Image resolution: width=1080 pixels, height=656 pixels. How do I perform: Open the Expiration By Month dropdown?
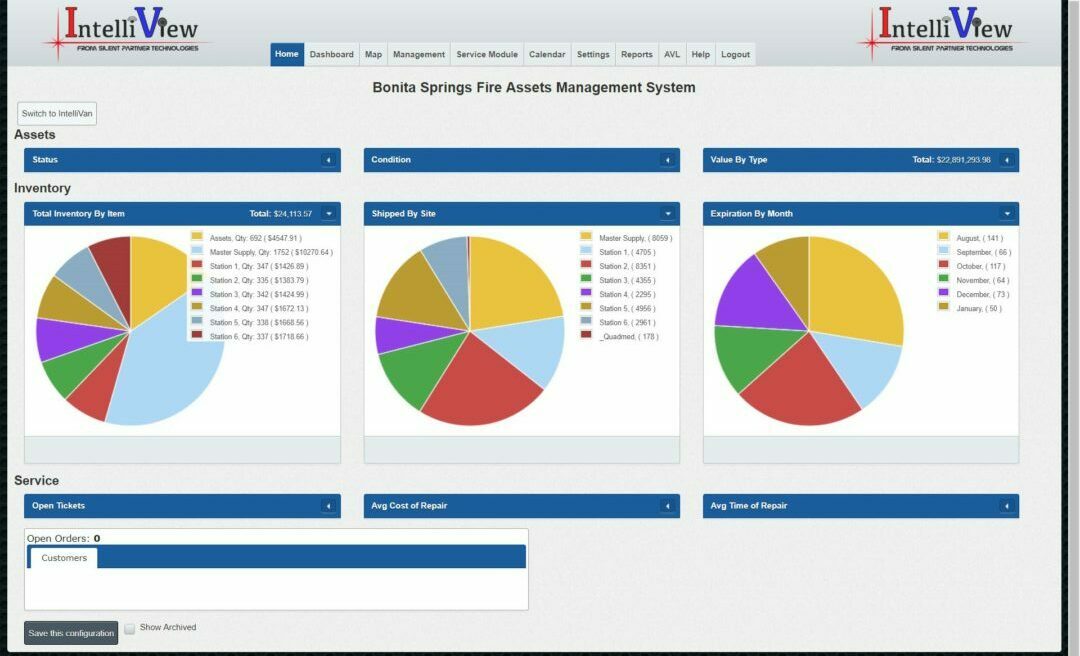(1007, 213)
